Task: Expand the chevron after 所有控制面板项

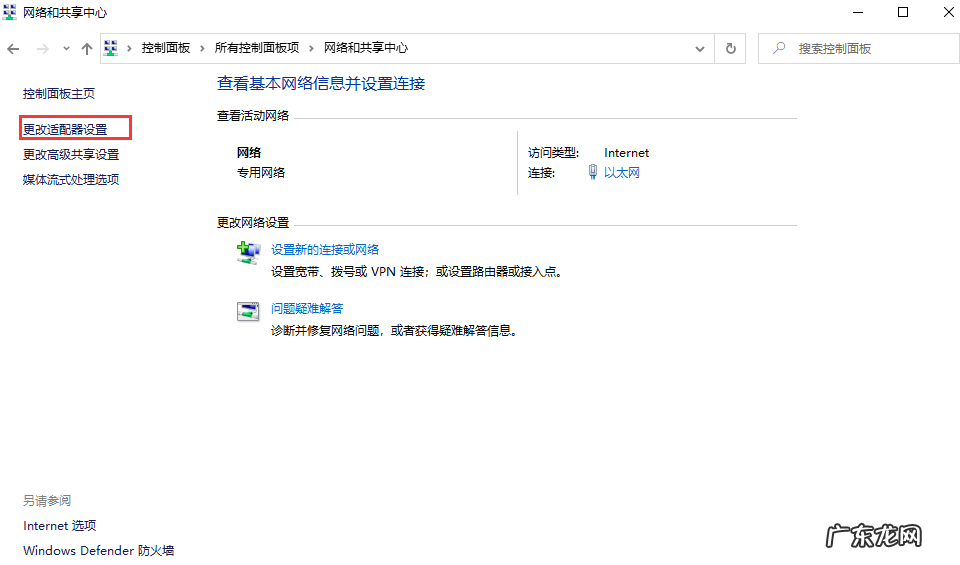Action: pyautogui.click(x=311, y=48)
